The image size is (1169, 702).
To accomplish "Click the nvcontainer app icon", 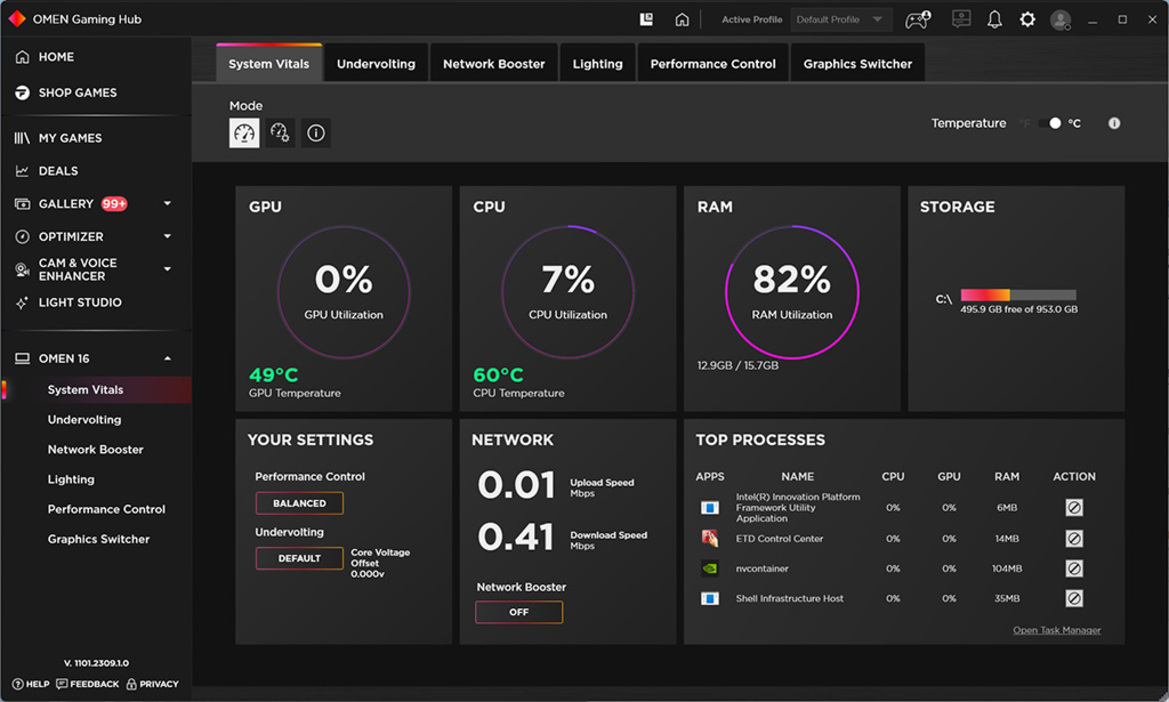I will (710, 569).
